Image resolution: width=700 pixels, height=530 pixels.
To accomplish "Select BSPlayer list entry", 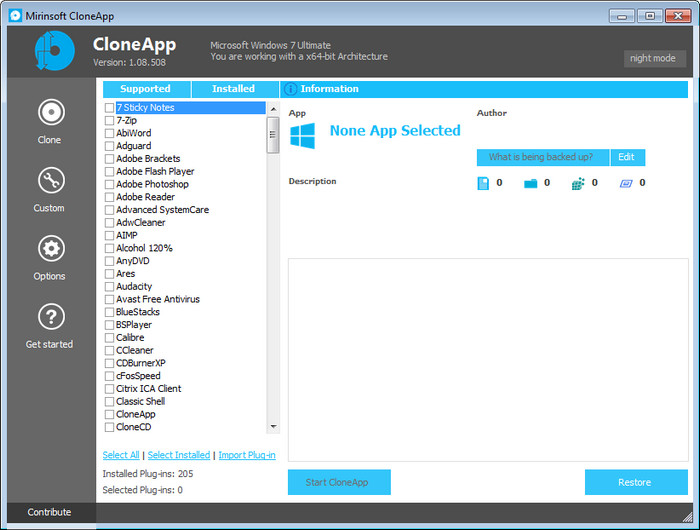I will [133, 325].
